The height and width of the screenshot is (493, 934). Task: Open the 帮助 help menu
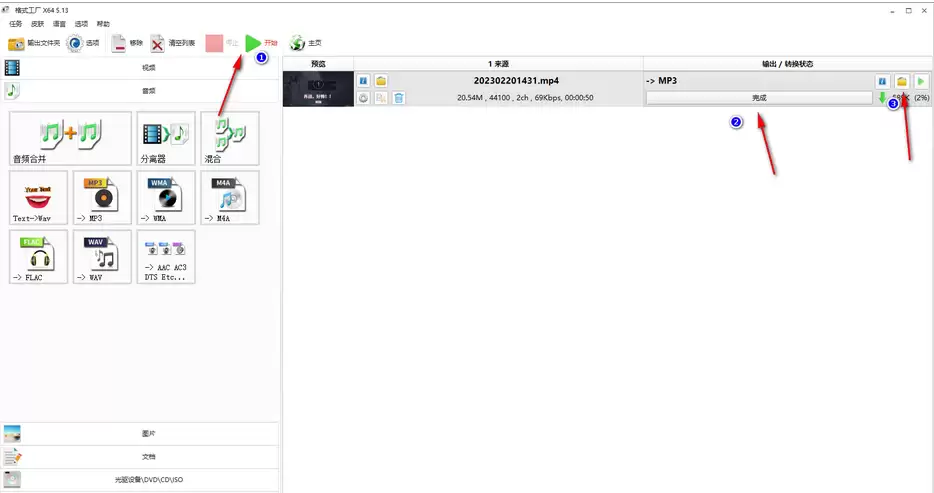[103, 24]
